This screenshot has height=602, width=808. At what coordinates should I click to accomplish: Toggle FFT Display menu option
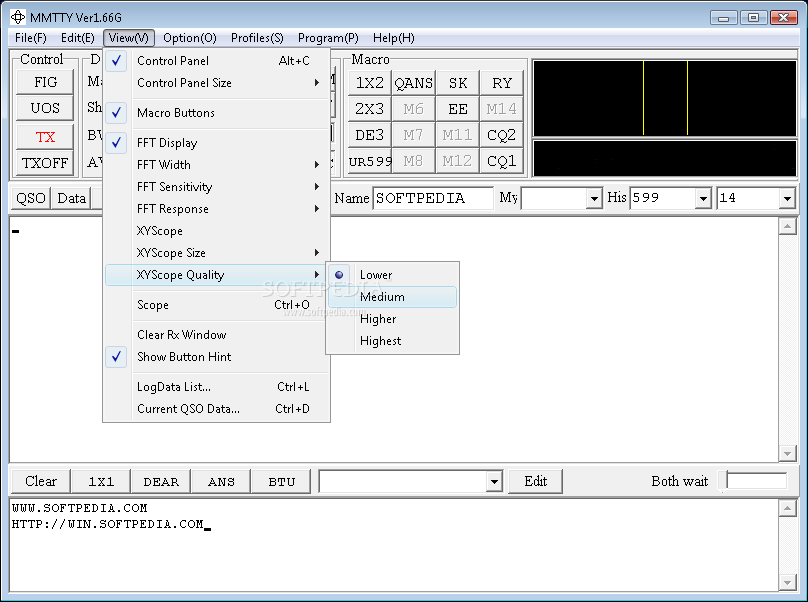click(x=216, y=143)
